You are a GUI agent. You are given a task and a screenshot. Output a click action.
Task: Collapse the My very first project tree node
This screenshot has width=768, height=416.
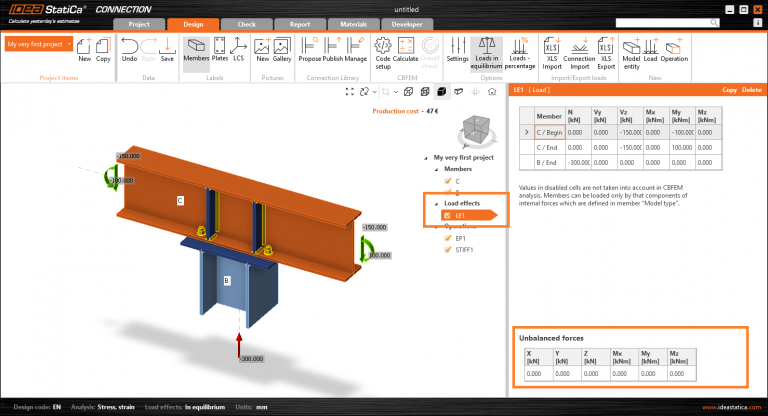coord(426,158)
